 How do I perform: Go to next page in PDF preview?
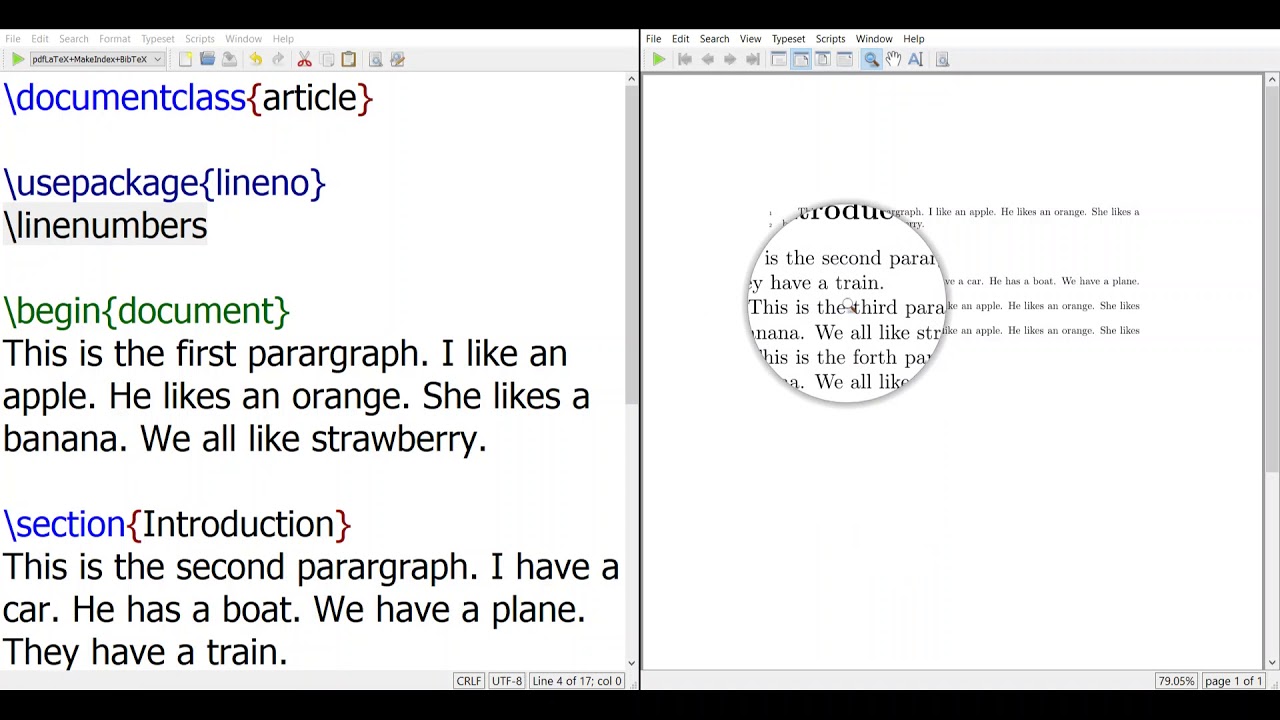(730, 60)
